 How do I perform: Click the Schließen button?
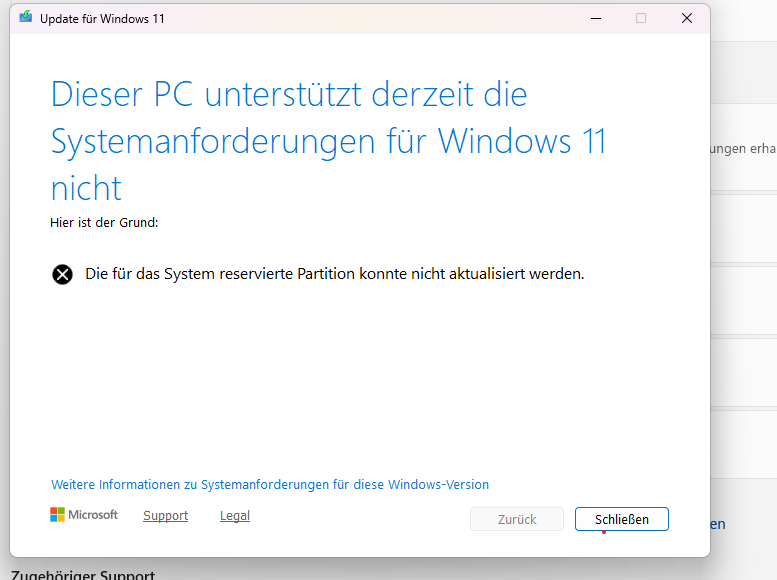[621, 519]
